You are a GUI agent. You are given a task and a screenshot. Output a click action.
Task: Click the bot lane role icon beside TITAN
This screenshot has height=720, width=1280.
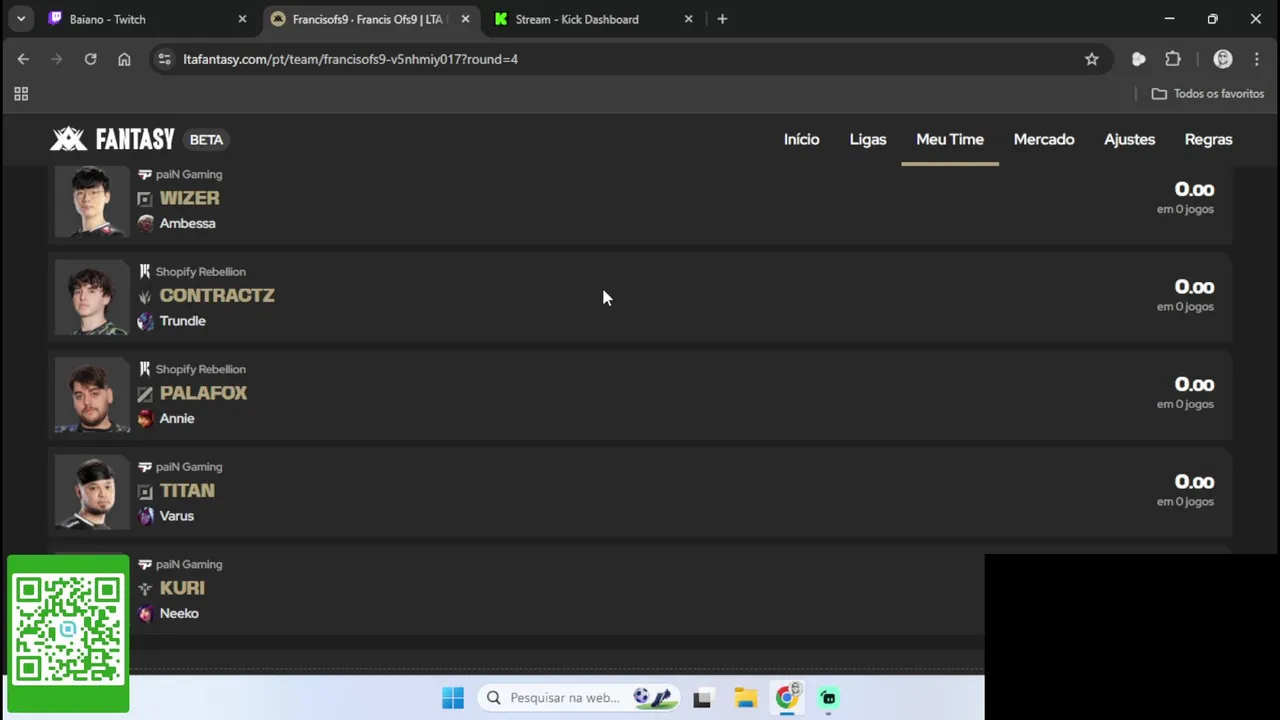(x=145, y=492)
